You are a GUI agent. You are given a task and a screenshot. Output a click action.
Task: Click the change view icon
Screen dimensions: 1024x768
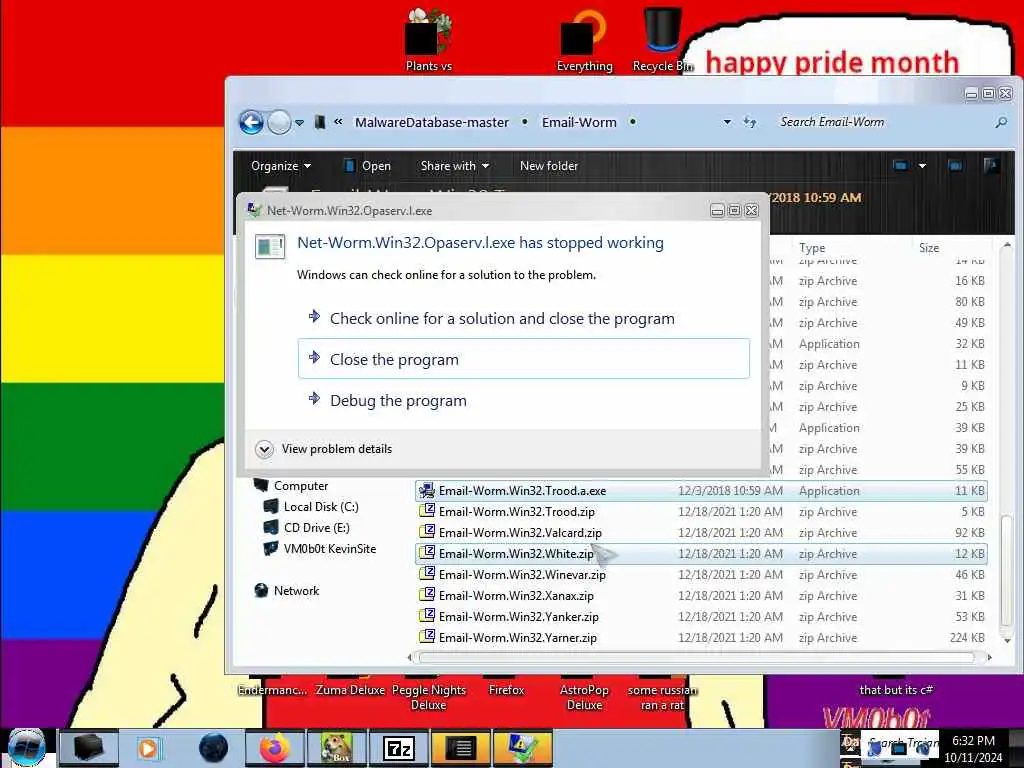tap(901, 166)
